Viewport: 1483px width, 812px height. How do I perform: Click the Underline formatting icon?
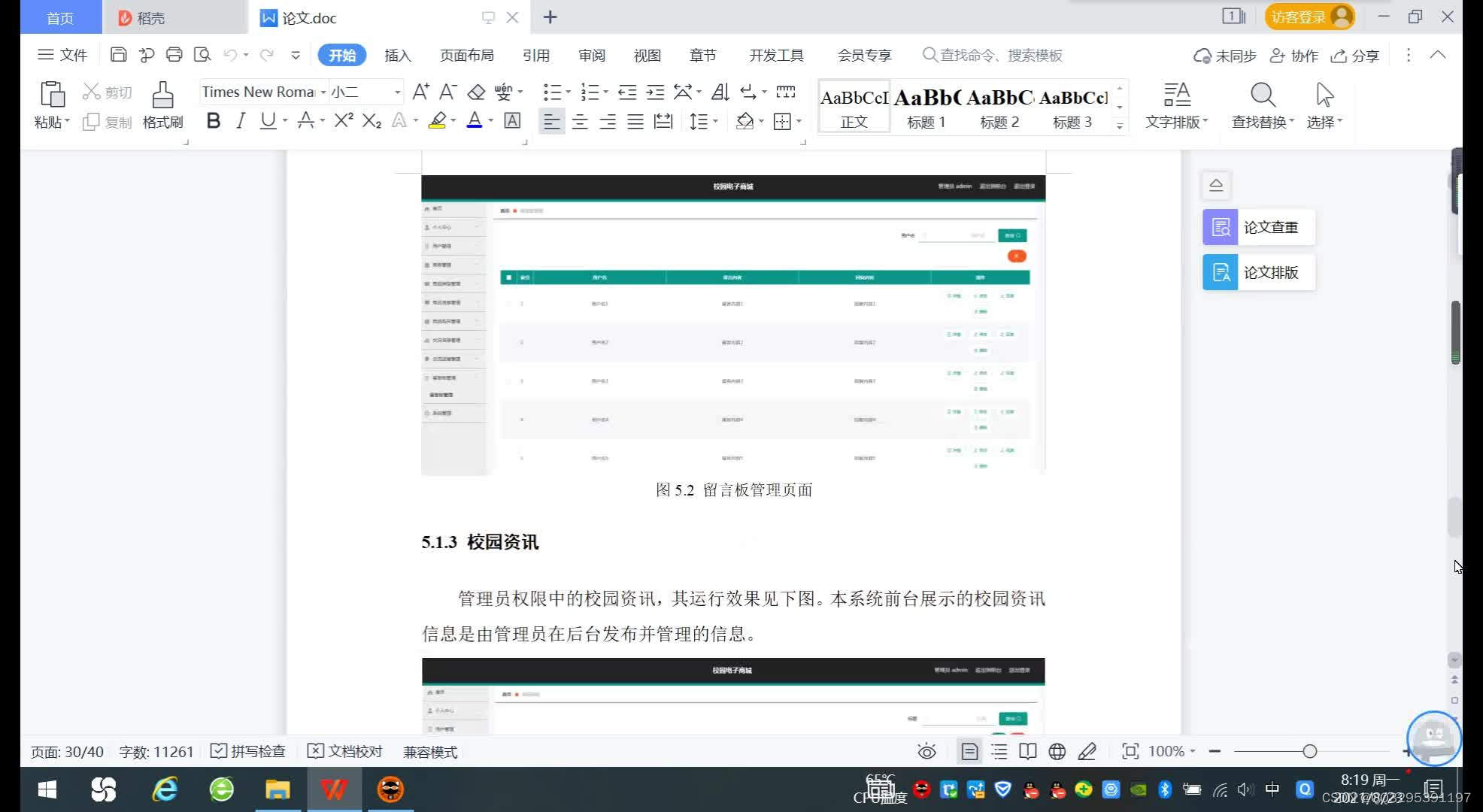tap(268, 122)
